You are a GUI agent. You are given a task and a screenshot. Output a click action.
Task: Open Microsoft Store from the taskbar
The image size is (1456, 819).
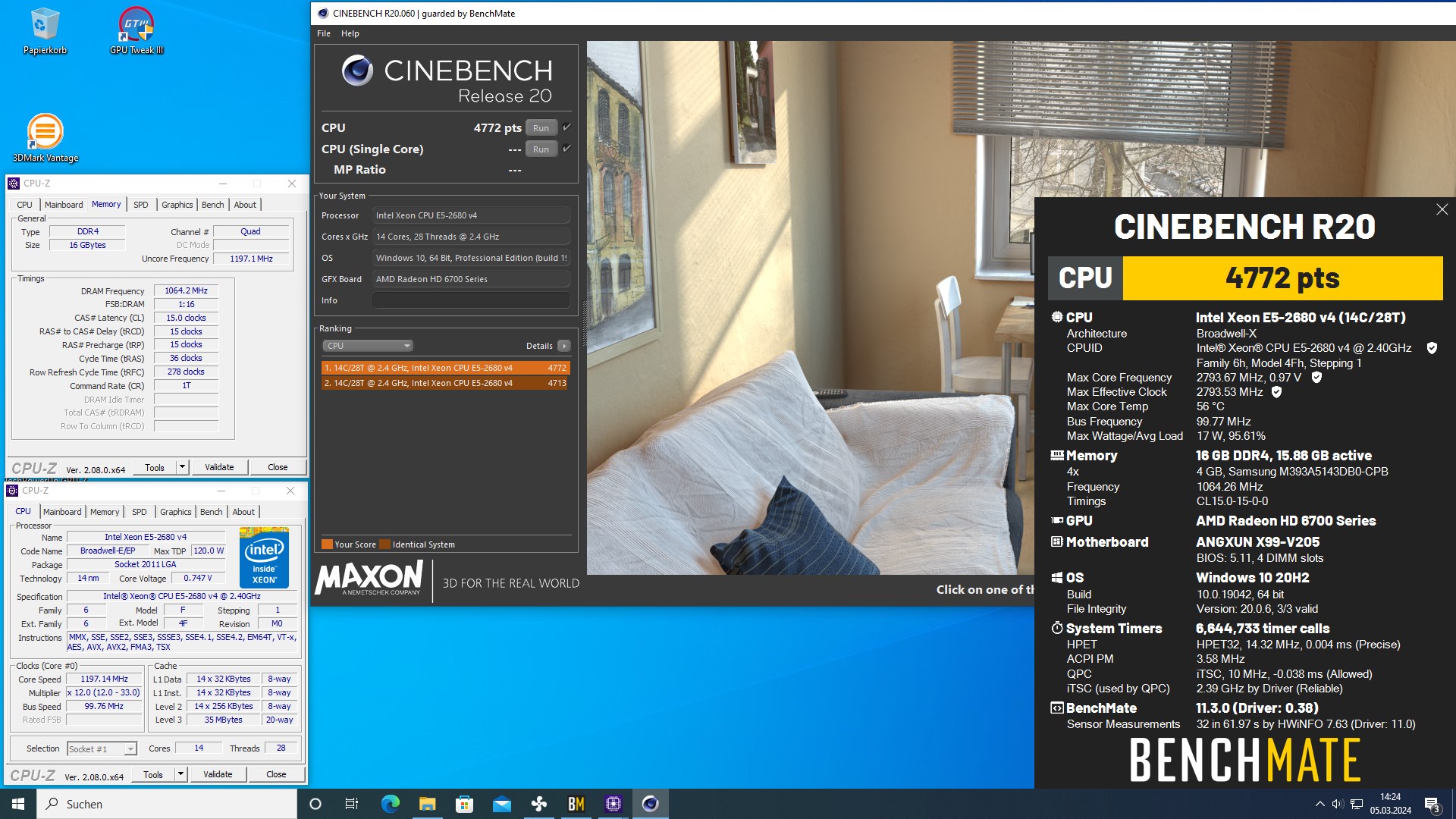(x=464, y=804)
